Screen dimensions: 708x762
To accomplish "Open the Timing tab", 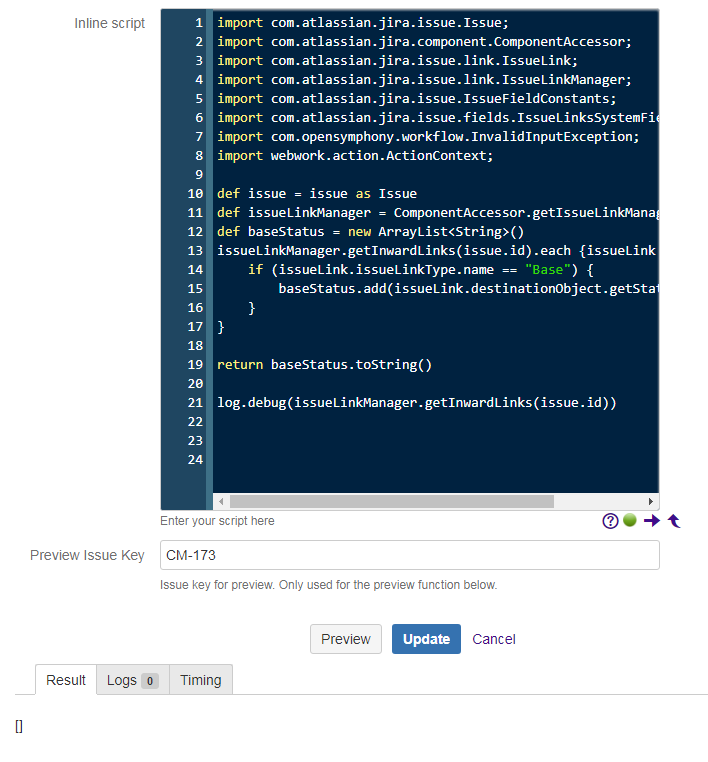I will point(201,680).
